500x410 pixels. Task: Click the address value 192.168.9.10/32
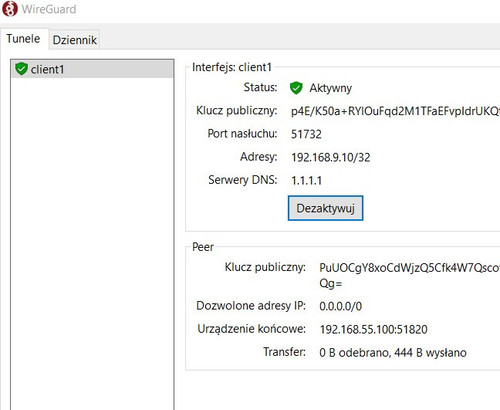[331, 157]
